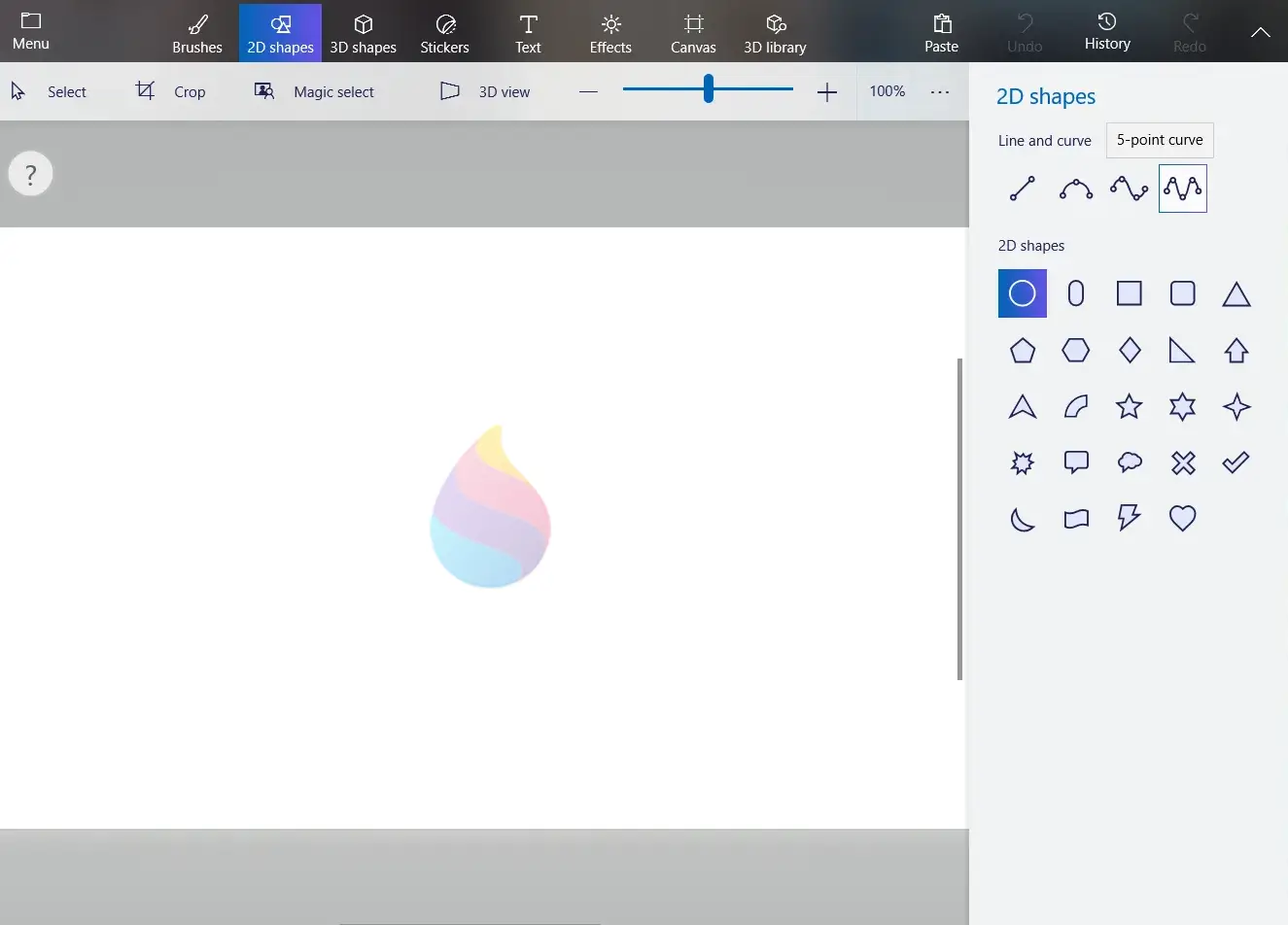Select the checkmark shape

(1236, 462)
